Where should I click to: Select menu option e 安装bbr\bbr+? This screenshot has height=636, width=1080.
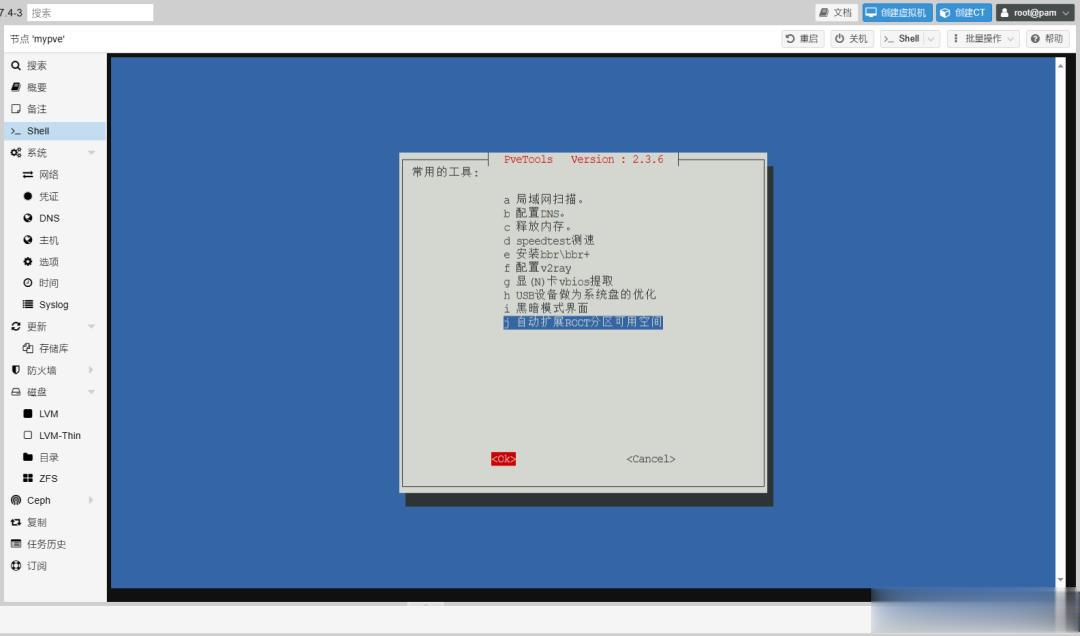click(x=547, y=254)
